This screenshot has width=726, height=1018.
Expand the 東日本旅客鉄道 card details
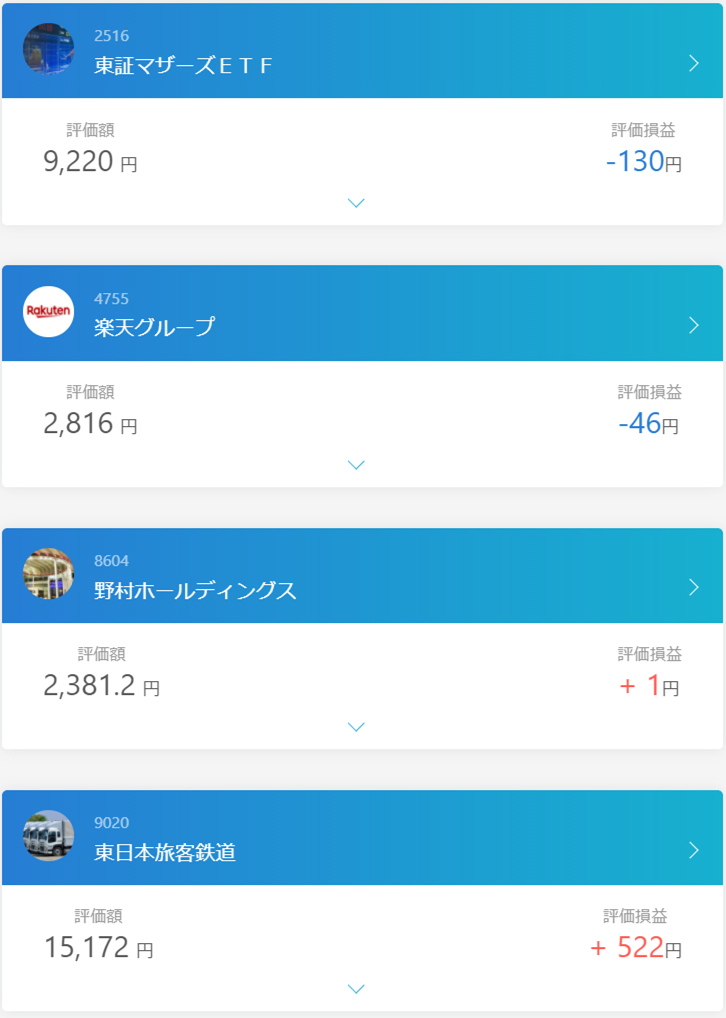356,989
